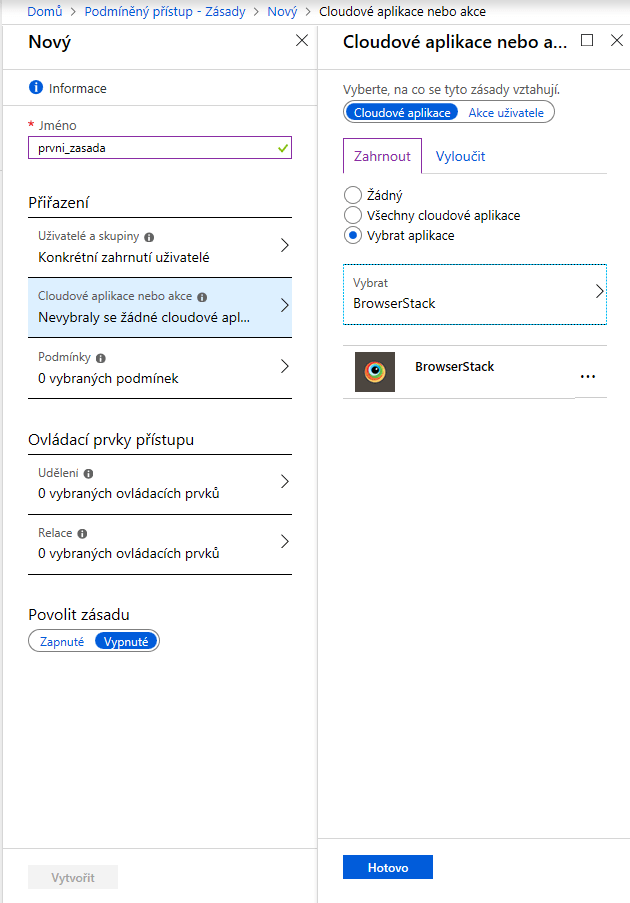This screenshot has width=630, height=903.
Task: Click the Jméno policy name field
Action: tap(152, 147)
